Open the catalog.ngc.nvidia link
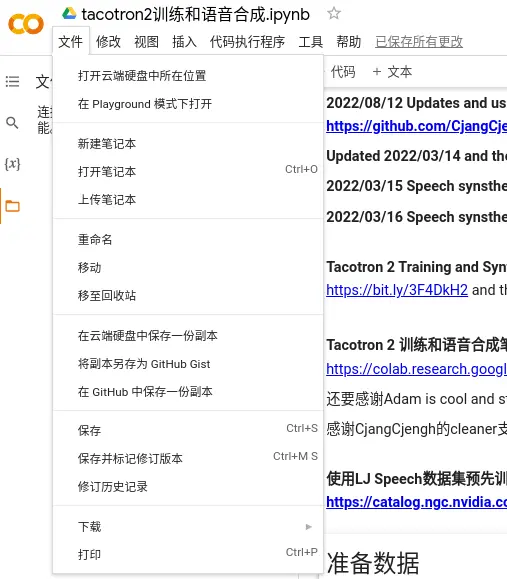 pos(417,502)
